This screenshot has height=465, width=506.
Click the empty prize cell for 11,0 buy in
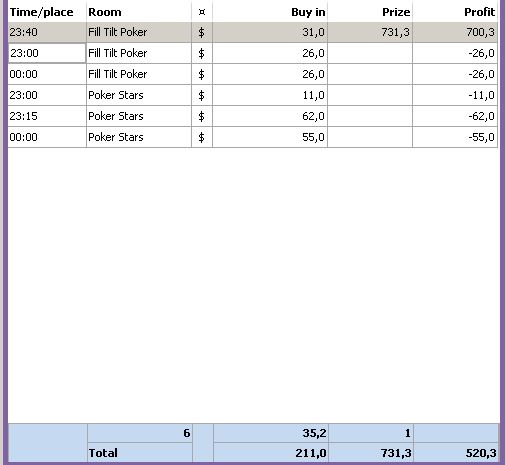click(370, 95)
